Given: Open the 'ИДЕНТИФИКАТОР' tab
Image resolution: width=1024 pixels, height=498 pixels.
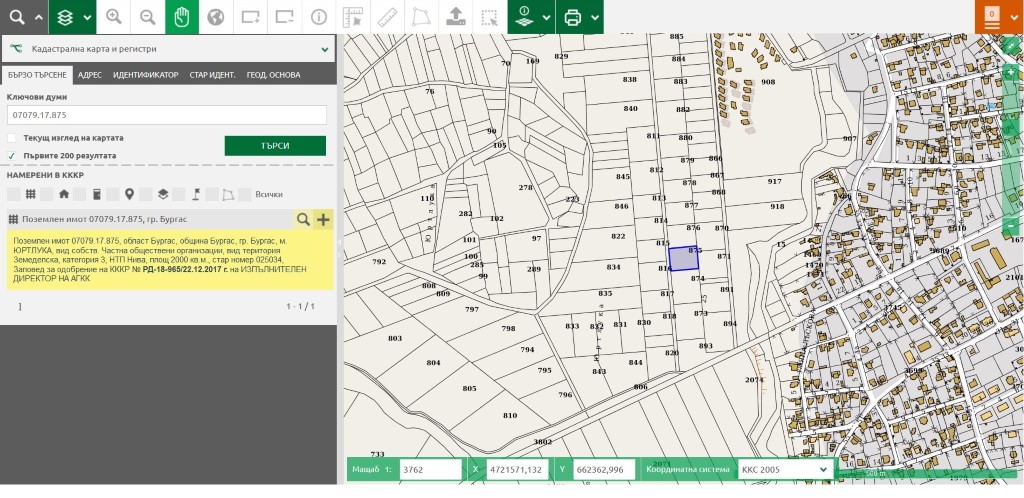Looking at the screenshot, I should pyautogui.click(x=145, y=75).
